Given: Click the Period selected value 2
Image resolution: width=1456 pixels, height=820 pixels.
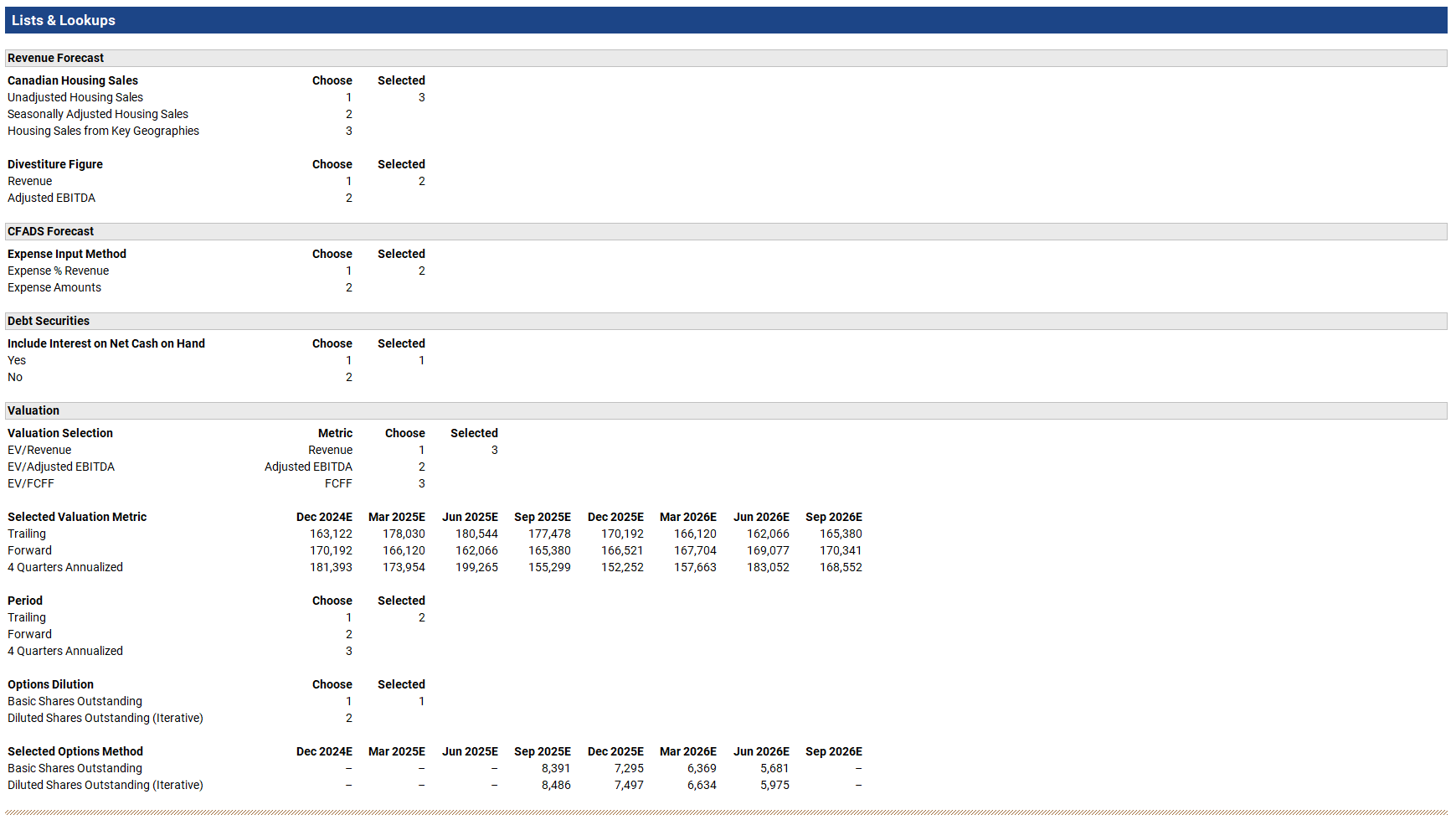Looking at the screenshot, I should point(422,617).
